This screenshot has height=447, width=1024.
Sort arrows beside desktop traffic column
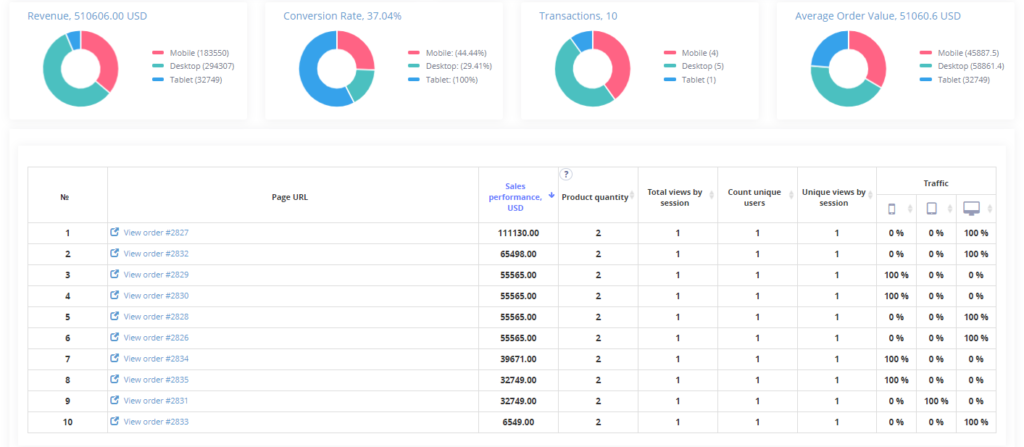click(991, 209)
